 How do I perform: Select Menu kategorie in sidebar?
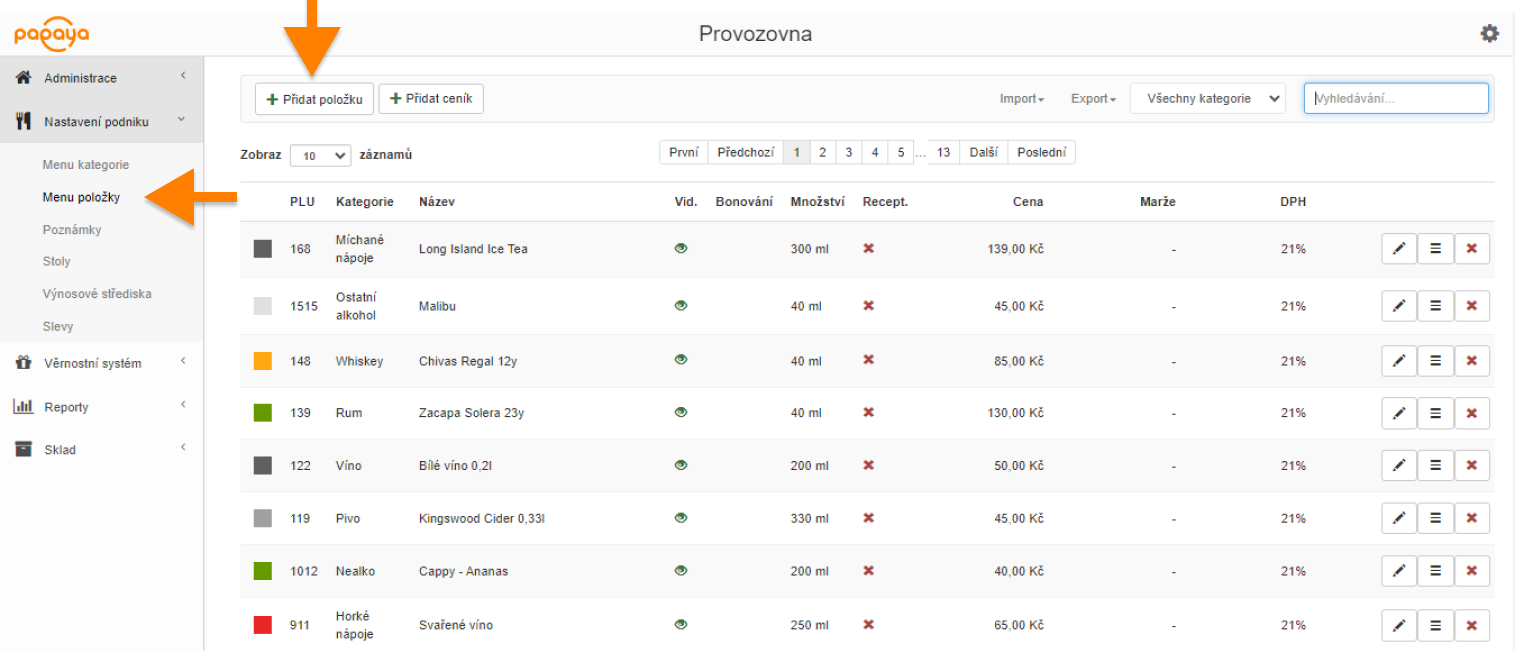(85, 165)
